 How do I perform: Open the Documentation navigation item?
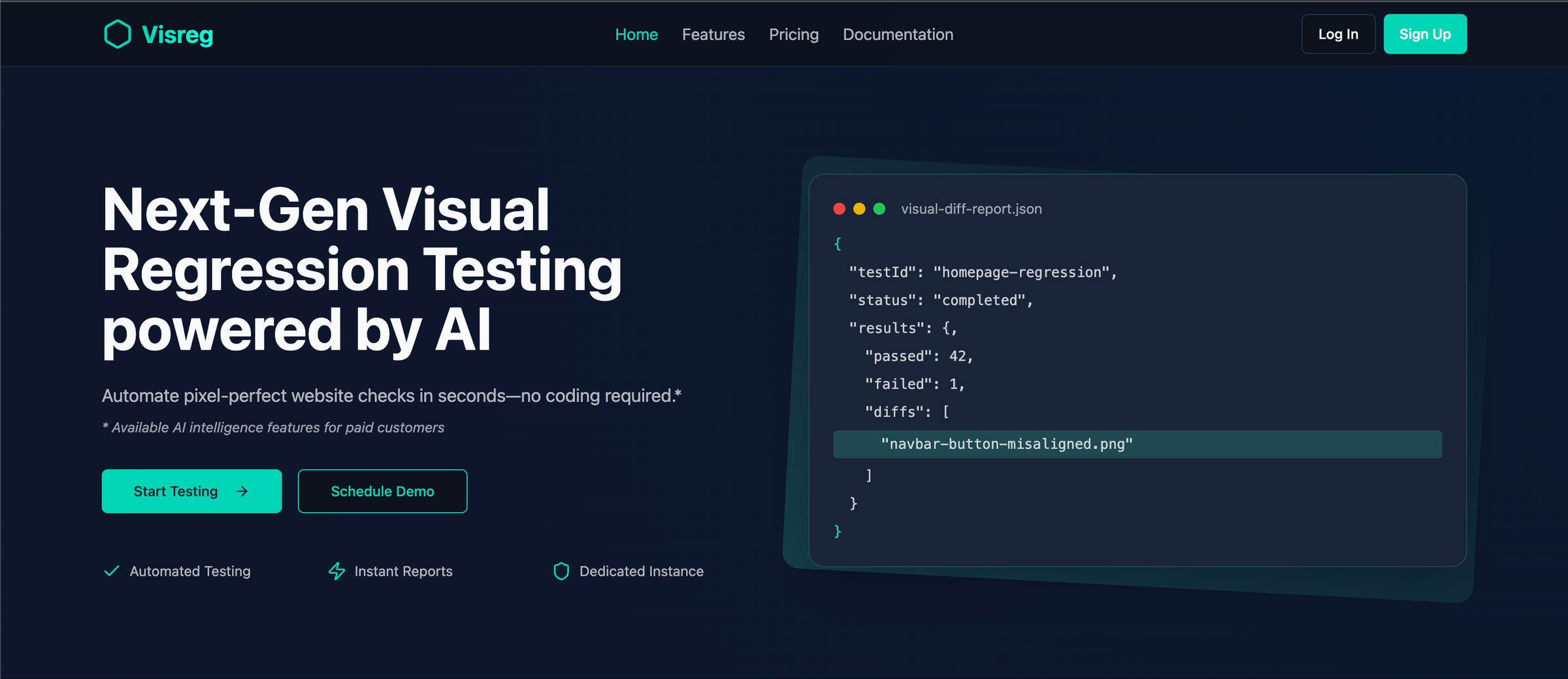point(898,34)
